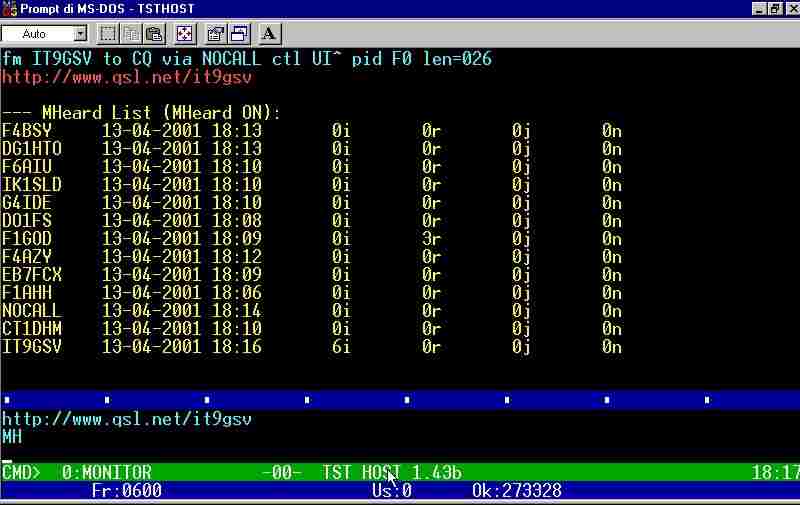Click time 18:14 in the NOCALL row

coord(237,310)
